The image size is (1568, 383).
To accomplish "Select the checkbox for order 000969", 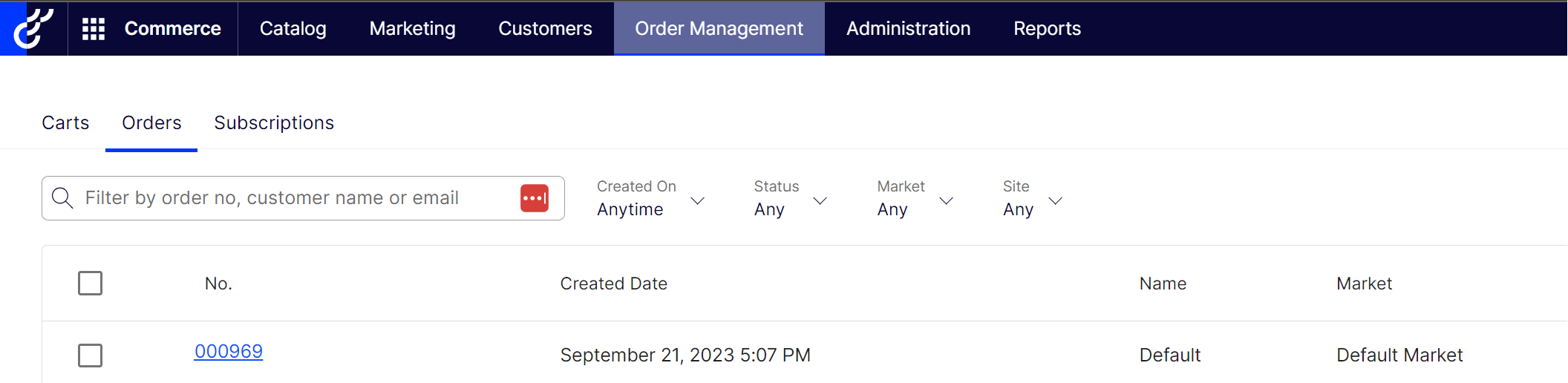I will click(x=91, y=356).
